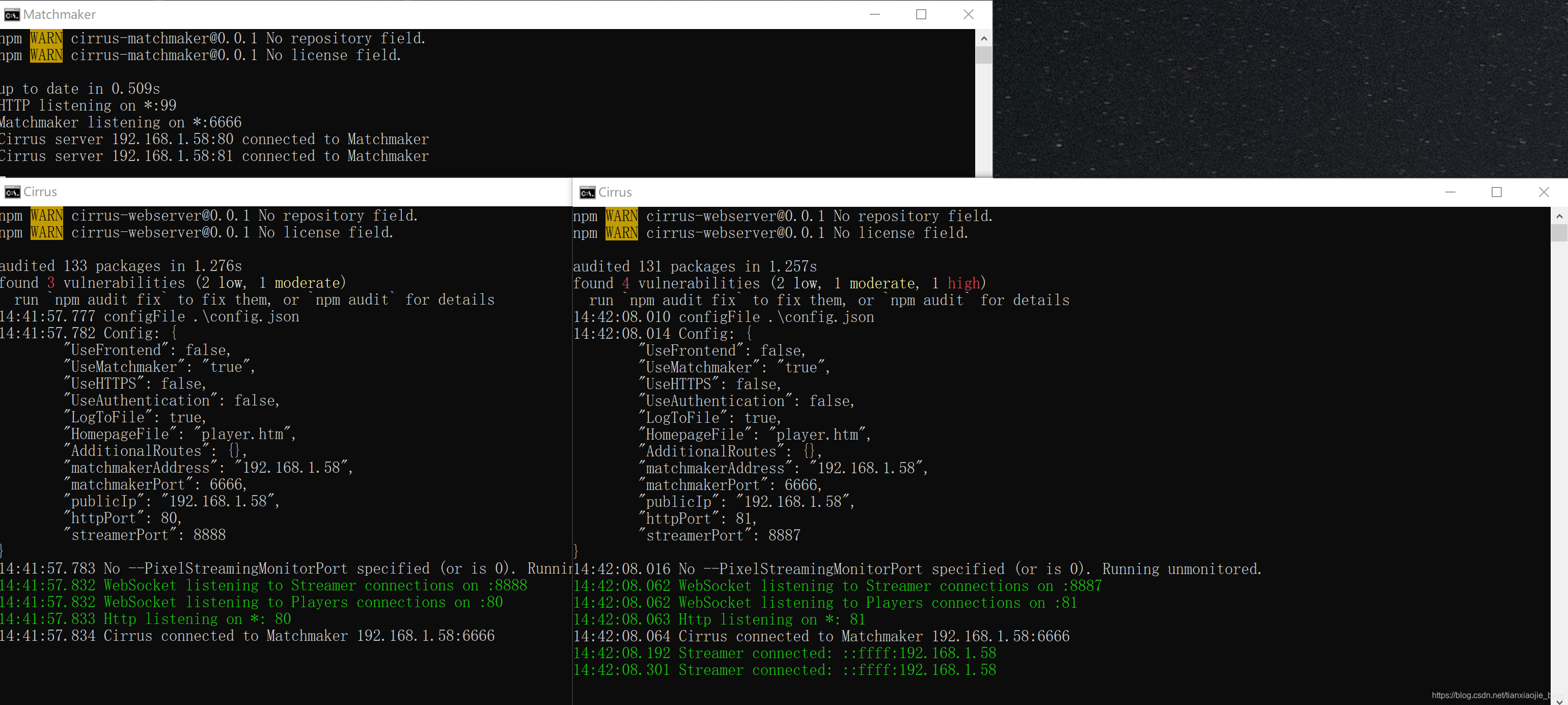
Task: Click '"streamerPort": 8887' in right Cirrus
Action: point(720,536)
